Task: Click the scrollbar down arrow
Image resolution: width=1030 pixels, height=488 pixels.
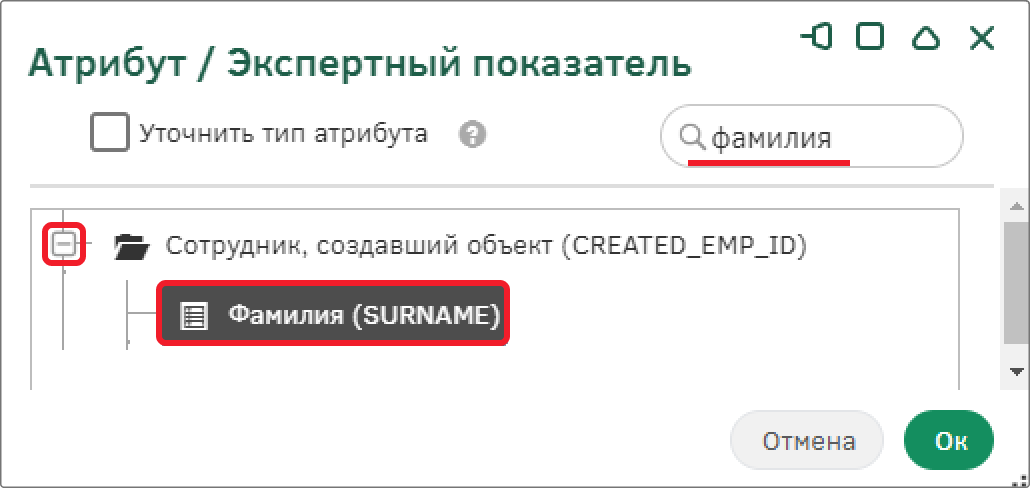Action: (1016, 372)
